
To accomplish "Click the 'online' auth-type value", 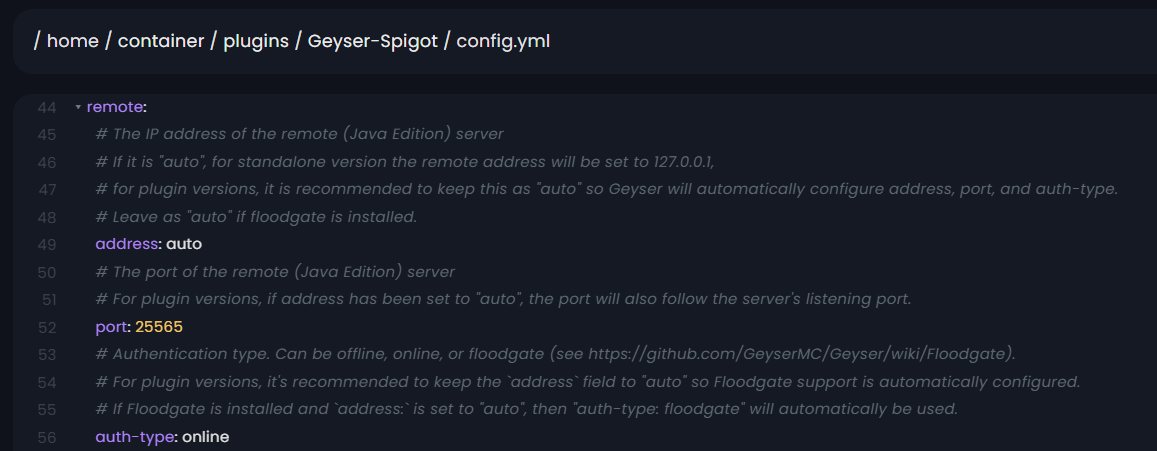I will (205, 437).
